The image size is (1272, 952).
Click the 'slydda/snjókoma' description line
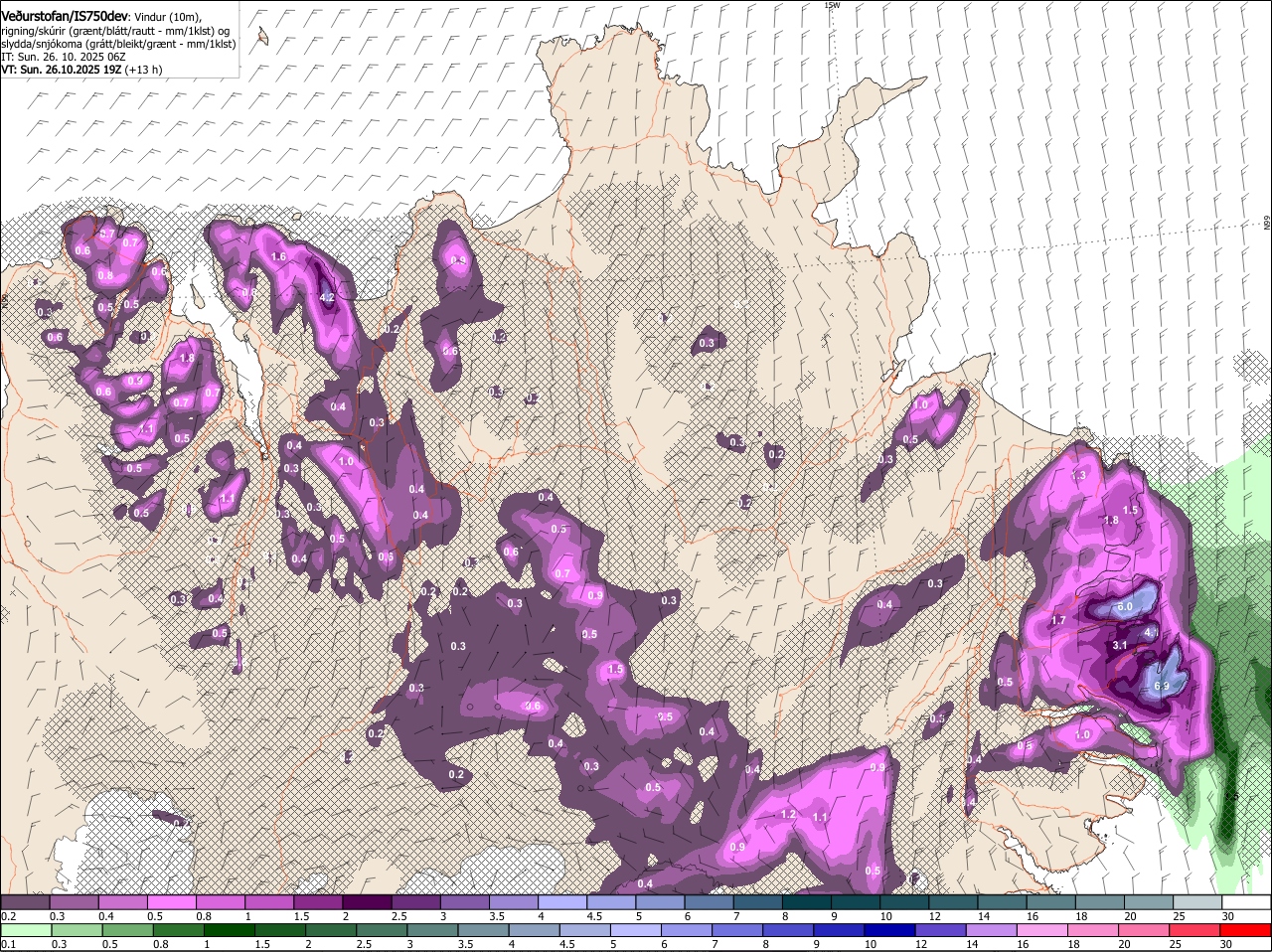[118, 44]
